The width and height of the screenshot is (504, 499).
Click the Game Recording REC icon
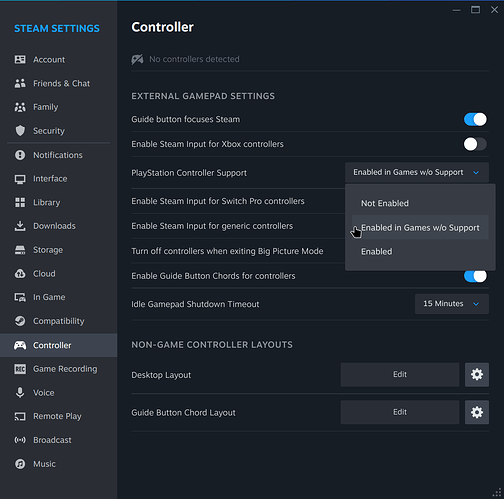click(x=20, y=369)
